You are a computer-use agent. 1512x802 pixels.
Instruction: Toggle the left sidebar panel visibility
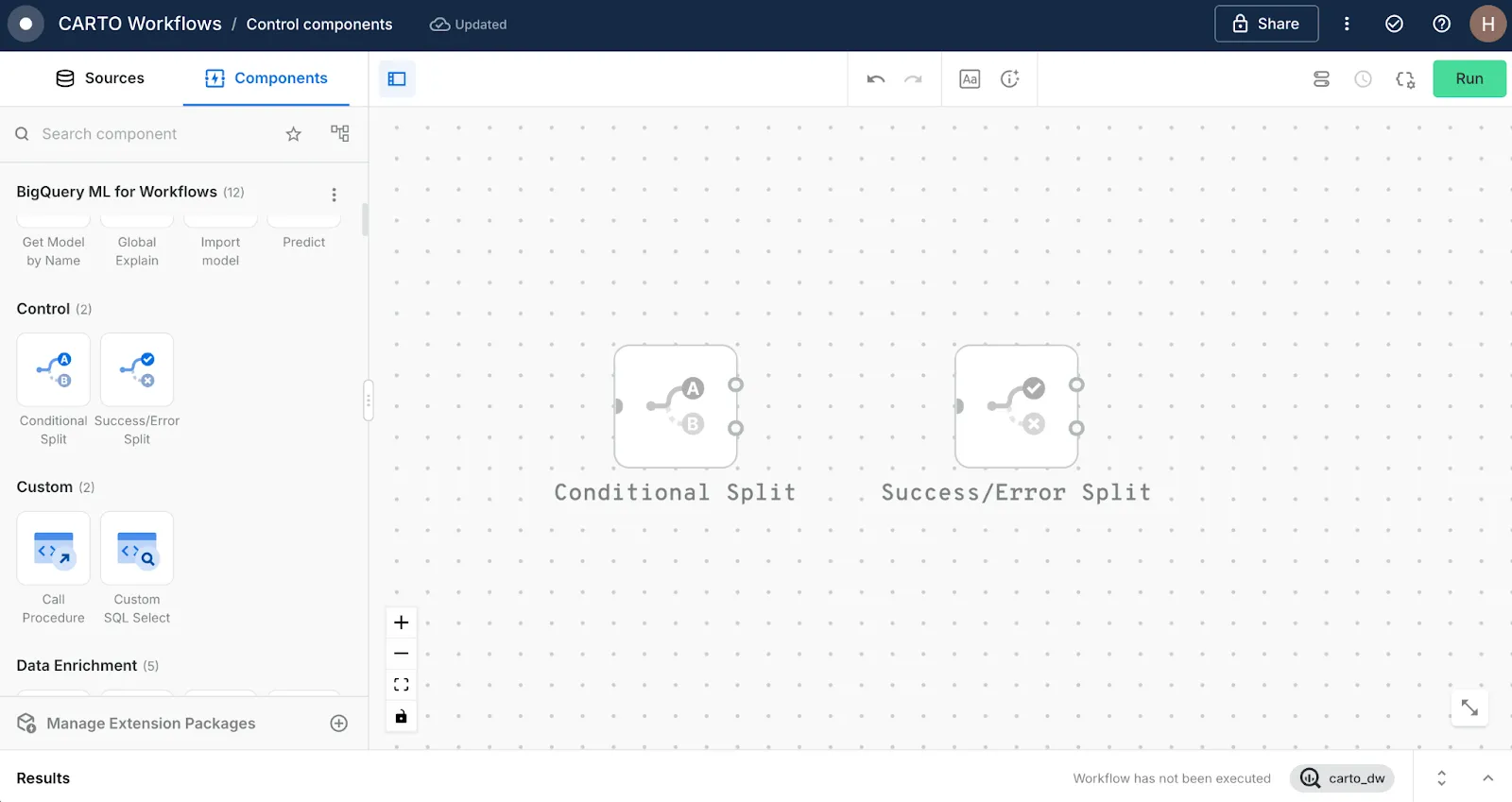coord(397,79)
